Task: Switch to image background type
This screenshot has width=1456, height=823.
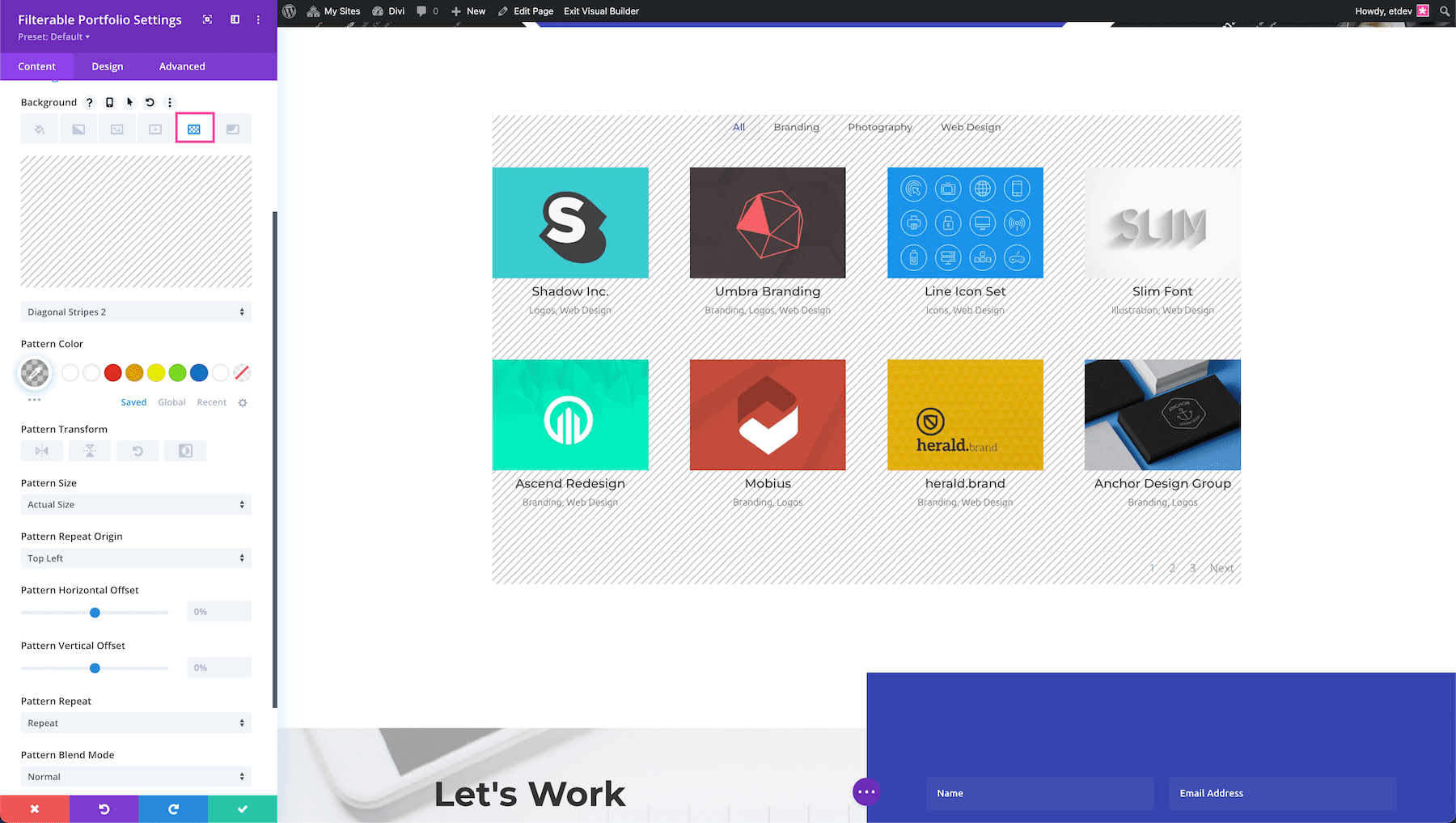Action: point(116,128)
